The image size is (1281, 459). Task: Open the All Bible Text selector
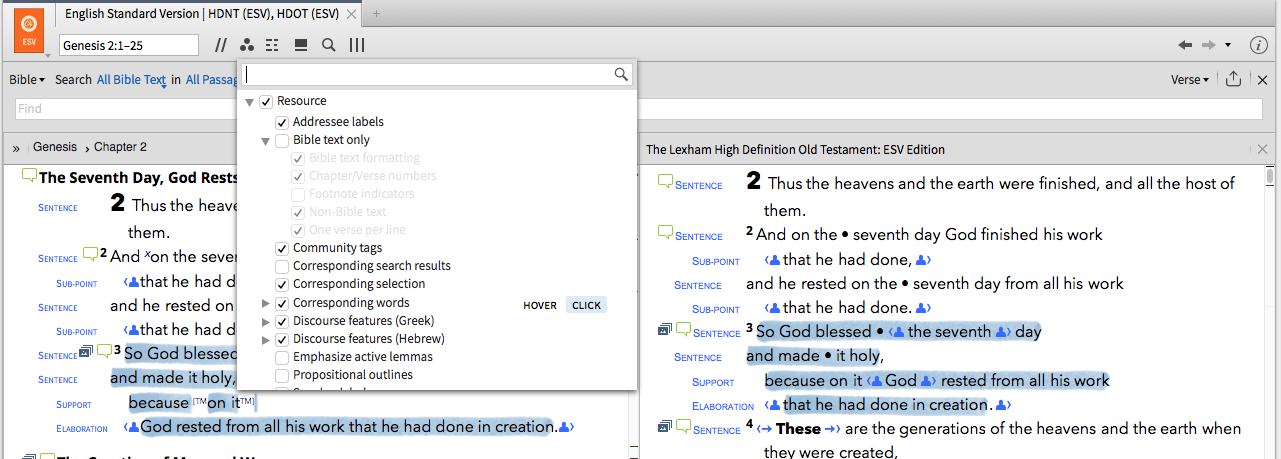click(131, 80)
